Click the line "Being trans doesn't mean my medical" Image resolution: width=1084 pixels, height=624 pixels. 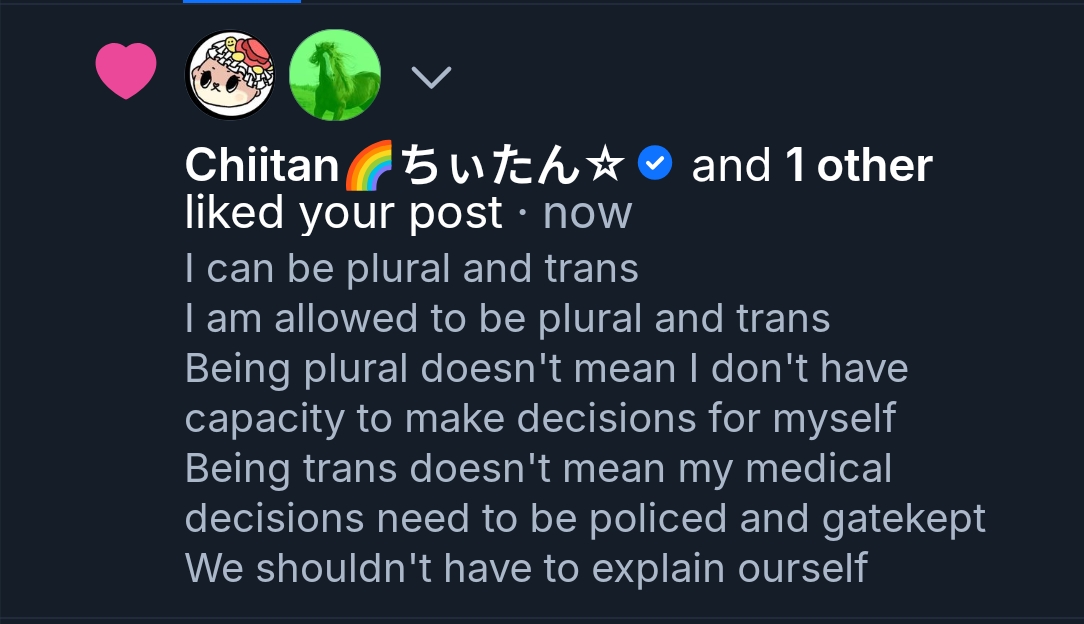pyautogui.click(x=538, y=468)
